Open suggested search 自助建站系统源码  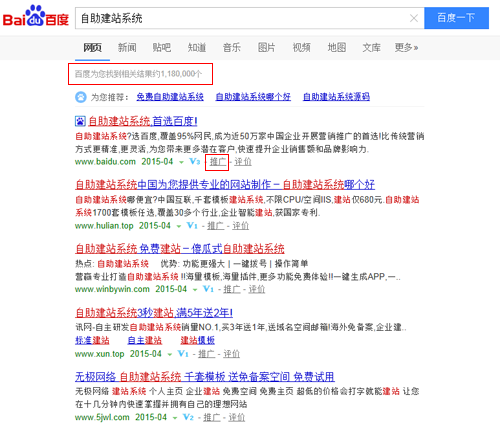pyautogui.click(x=336, y=97)
